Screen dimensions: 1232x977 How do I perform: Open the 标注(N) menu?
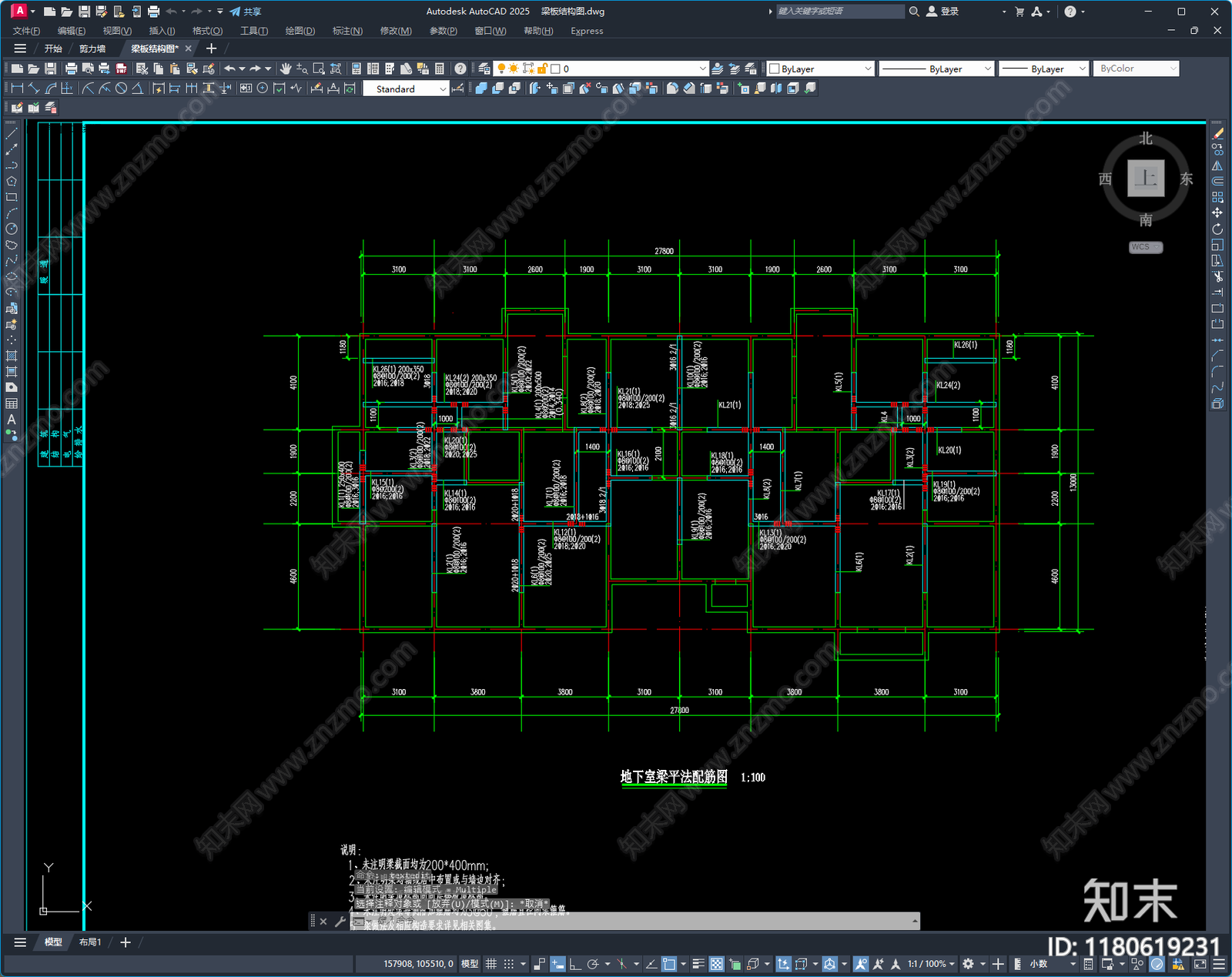coord(347,31)
